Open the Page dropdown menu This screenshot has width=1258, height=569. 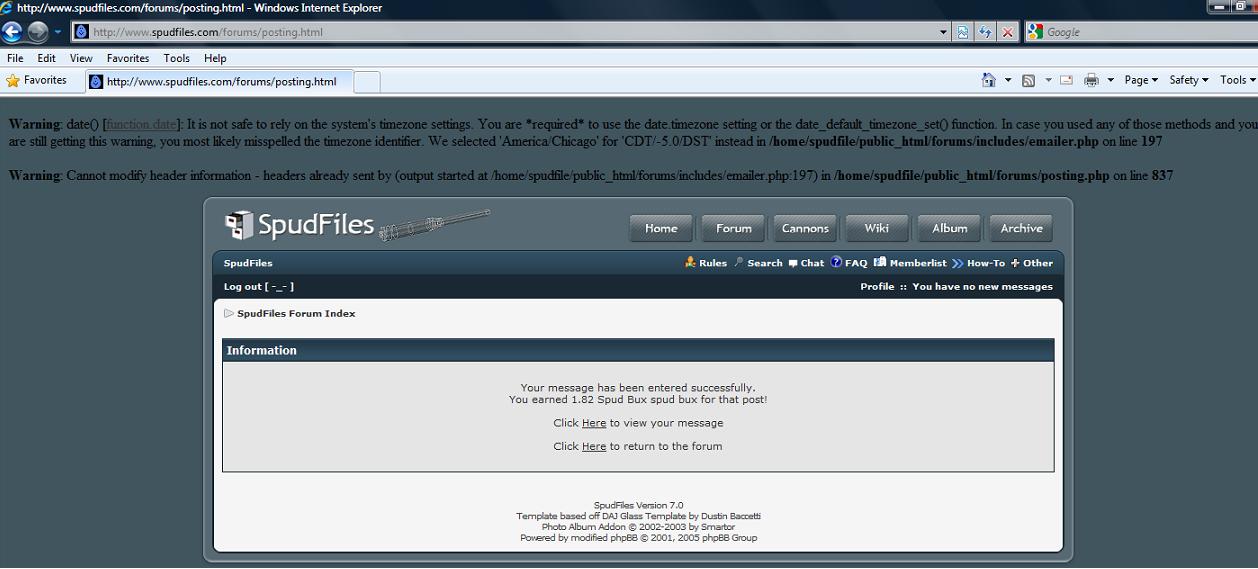pos(1140,80)
